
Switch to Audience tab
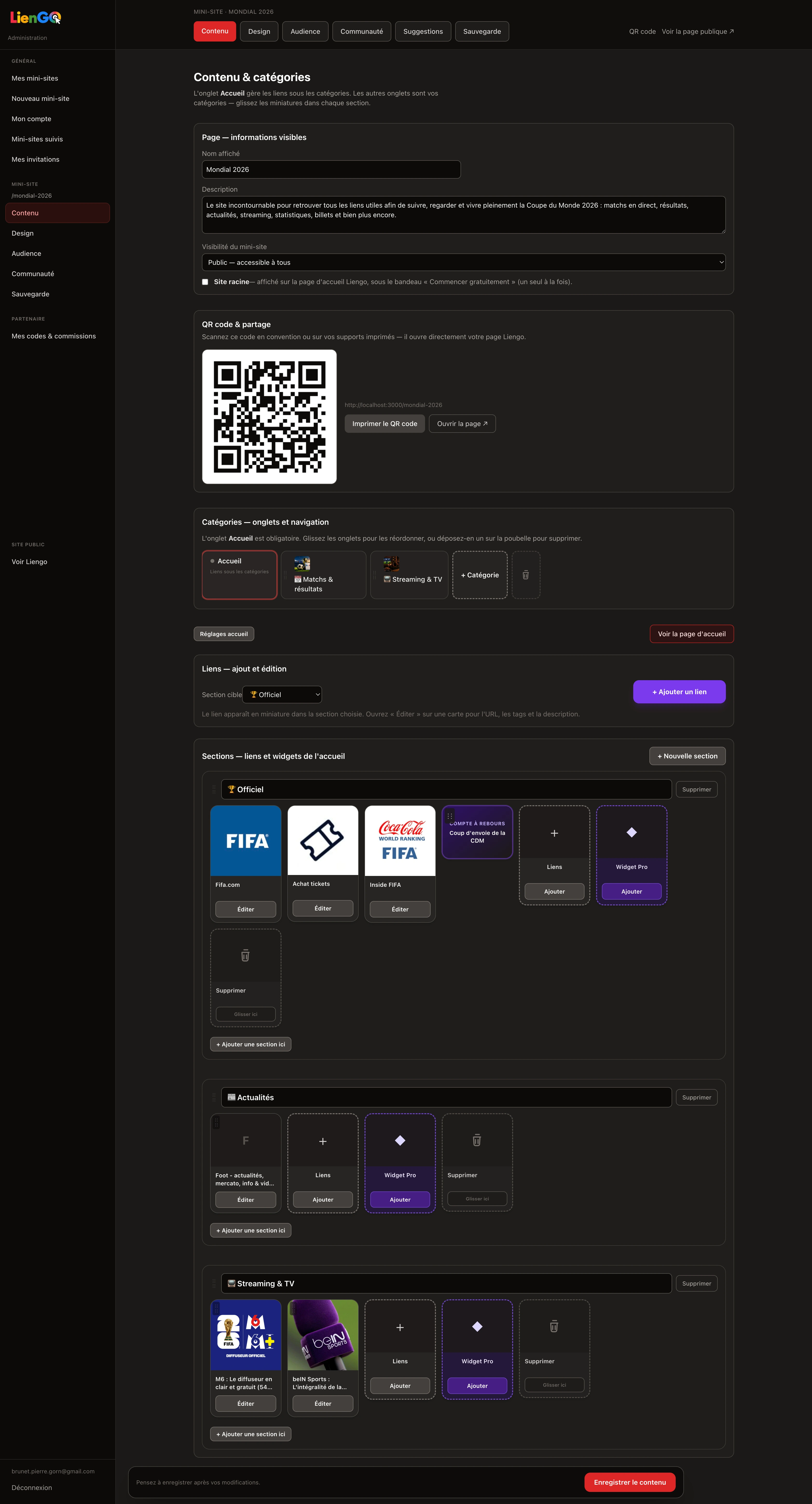click(x=305, y=32)
